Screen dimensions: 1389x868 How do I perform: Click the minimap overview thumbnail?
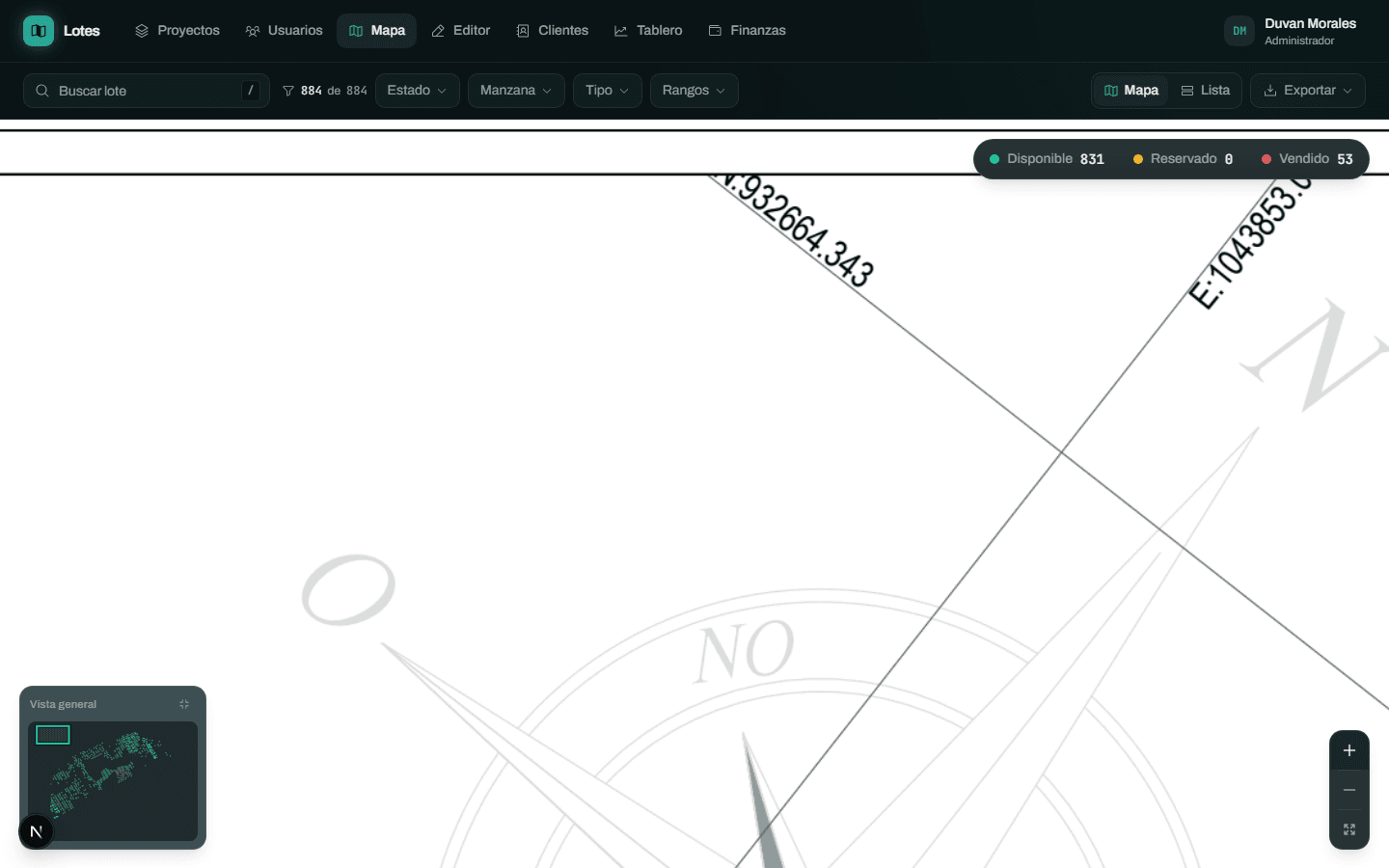[113, 781]
